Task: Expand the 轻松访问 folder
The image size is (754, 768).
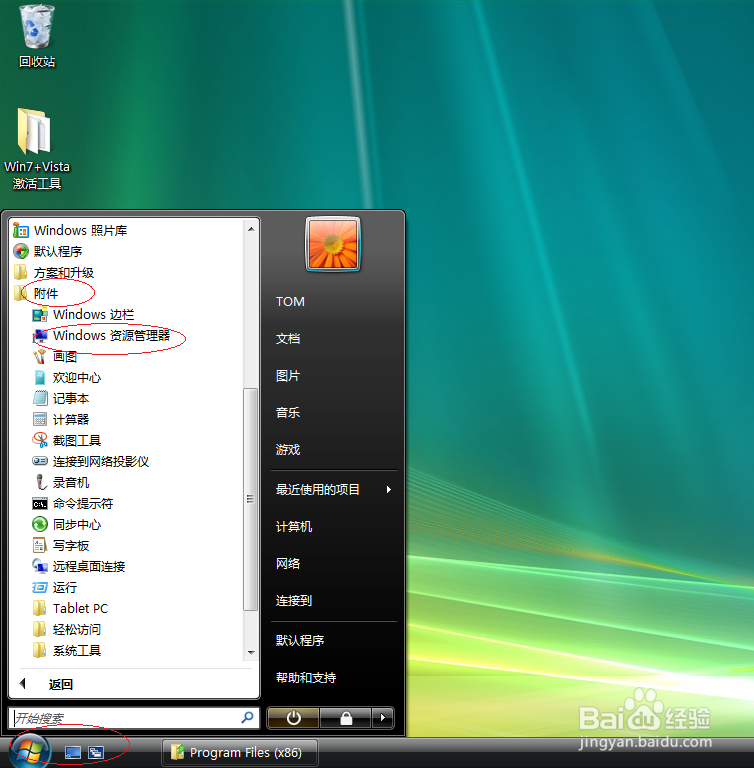Action: 67,629
